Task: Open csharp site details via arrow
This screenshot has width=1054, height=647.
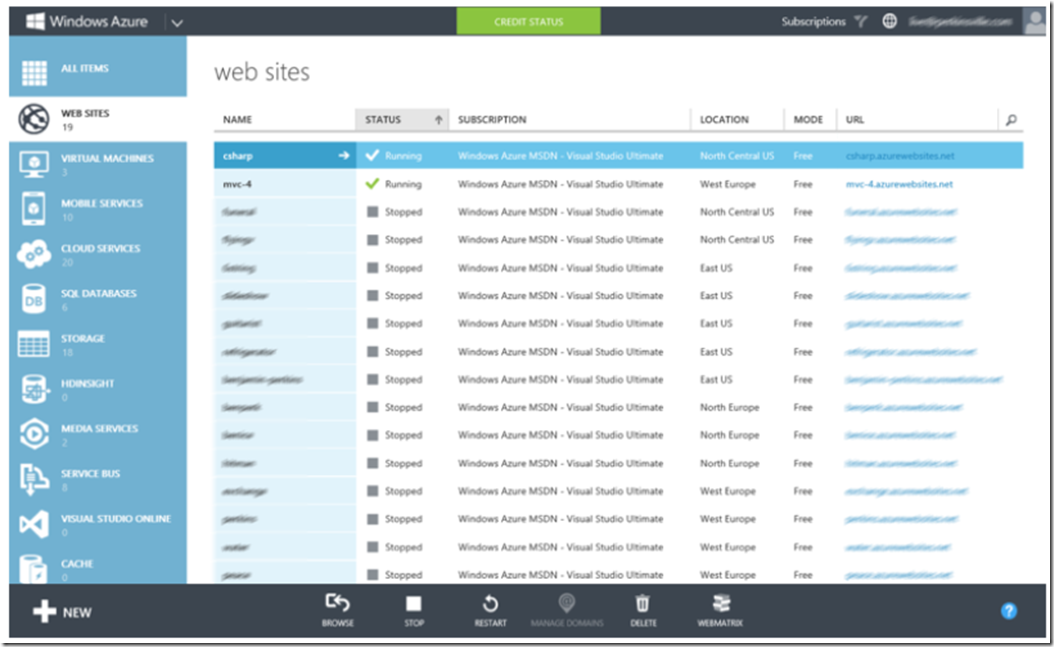Action: tap(343, 156)
